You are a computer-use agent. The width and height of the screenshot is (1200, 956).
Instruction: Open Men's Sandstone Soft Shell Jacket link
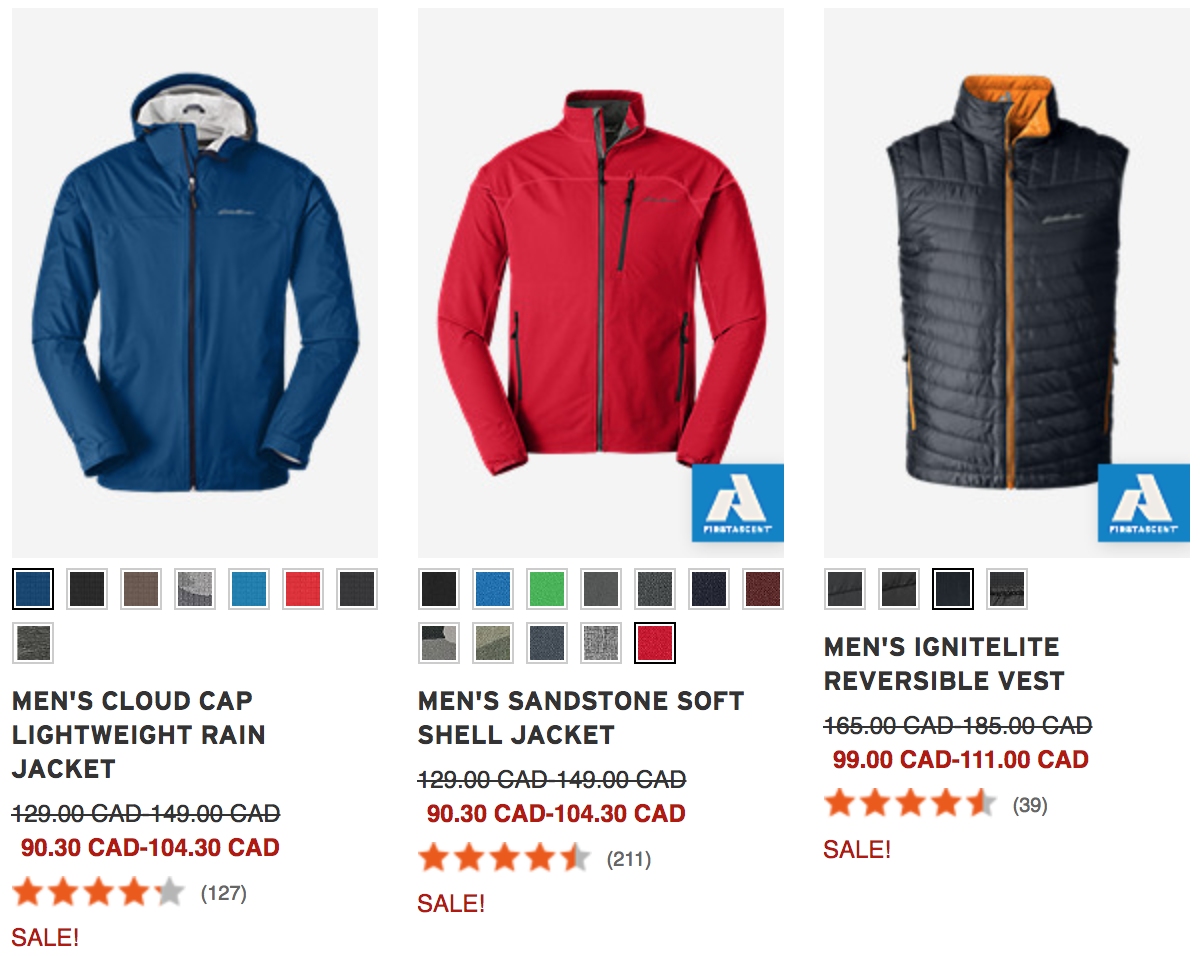point(581,718)
